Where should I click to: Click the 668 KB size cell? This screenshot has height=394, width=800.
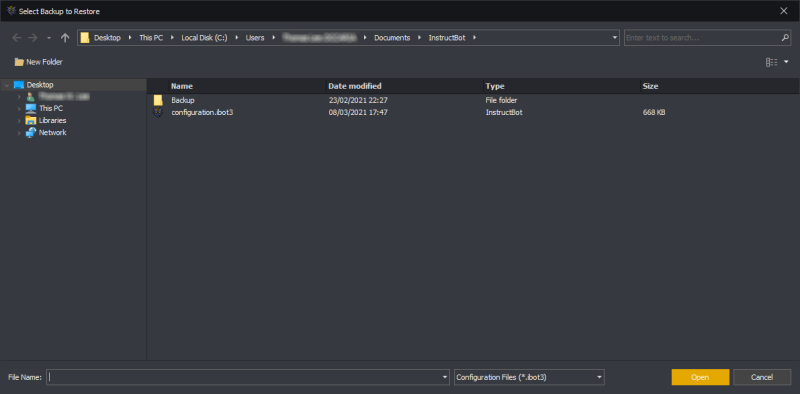654,112
